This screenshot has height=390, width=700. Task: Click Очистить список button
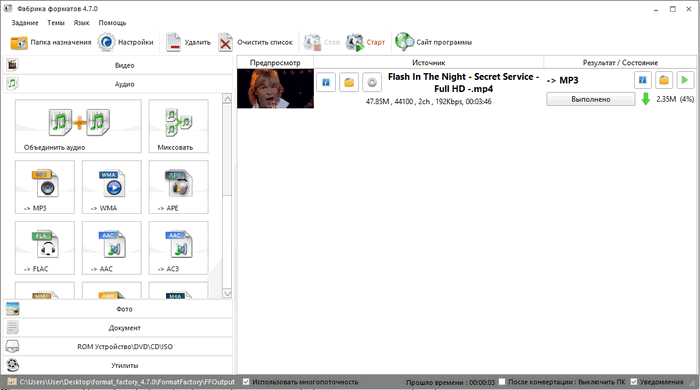click(x=256, y=42)
